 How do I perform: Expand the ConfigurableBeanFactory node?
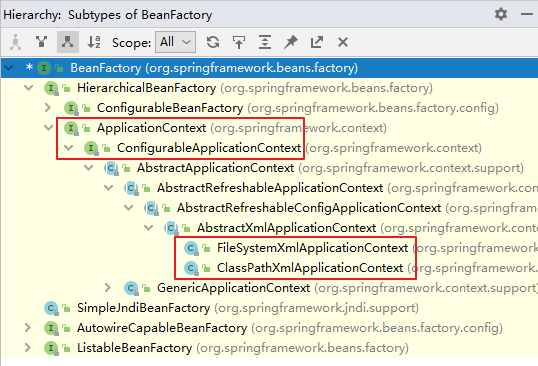click(x=48, y=108)
